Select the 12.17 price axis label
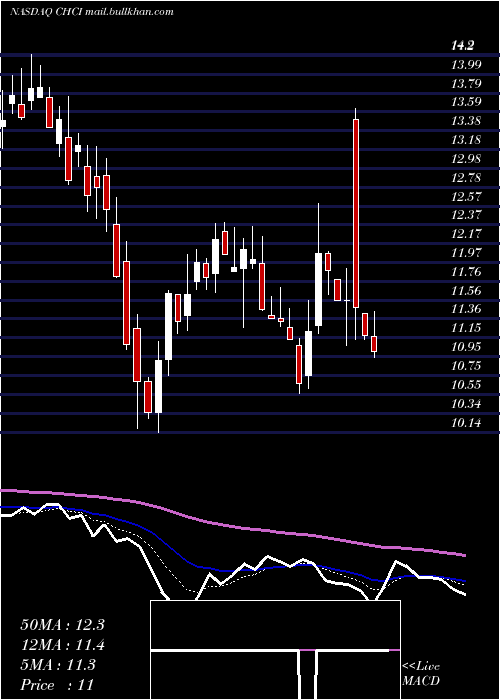Viewport: 500px width, 700px height. [466, 234]
